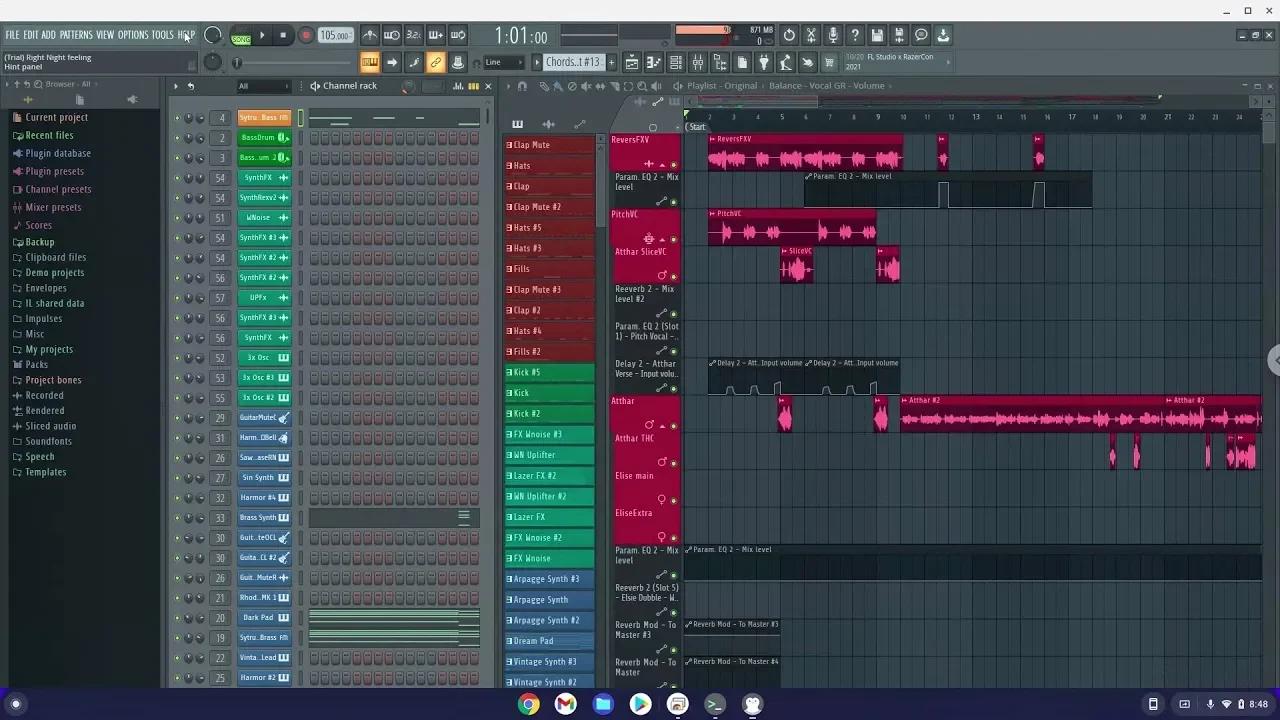Click the render/export download icon
The image size is (1280, 720).
pyautogui.click(x=943, y=35)
